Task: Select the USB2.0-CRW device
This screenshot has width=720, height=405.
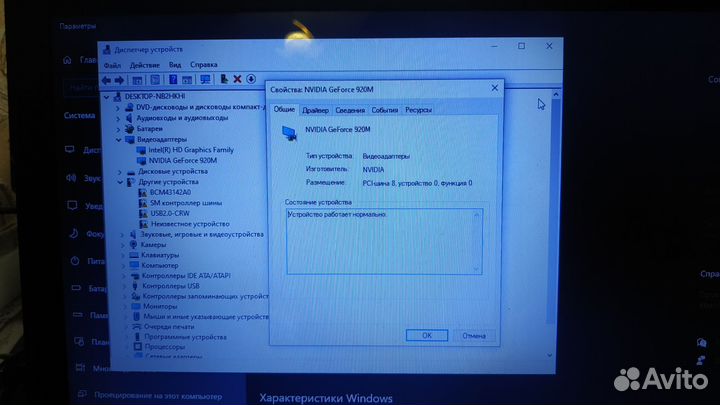Action: coord(170,214)
